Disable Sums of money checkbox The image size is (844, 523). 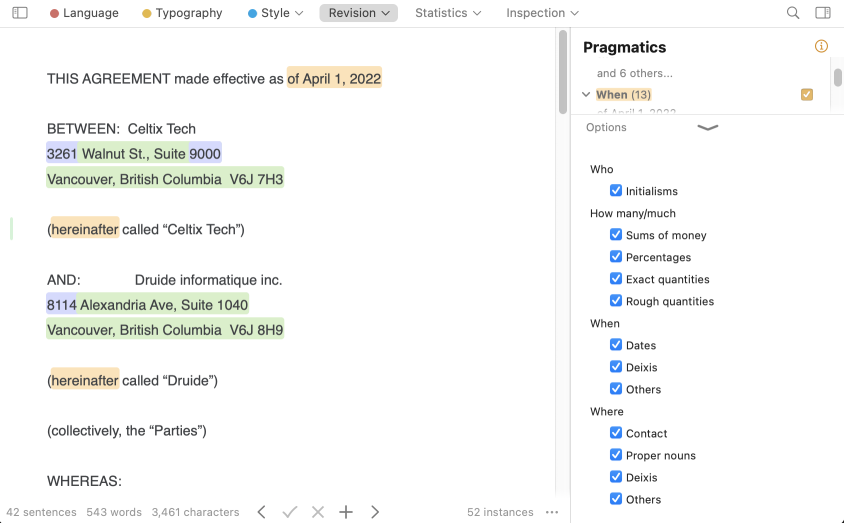(x=616, y=235)
